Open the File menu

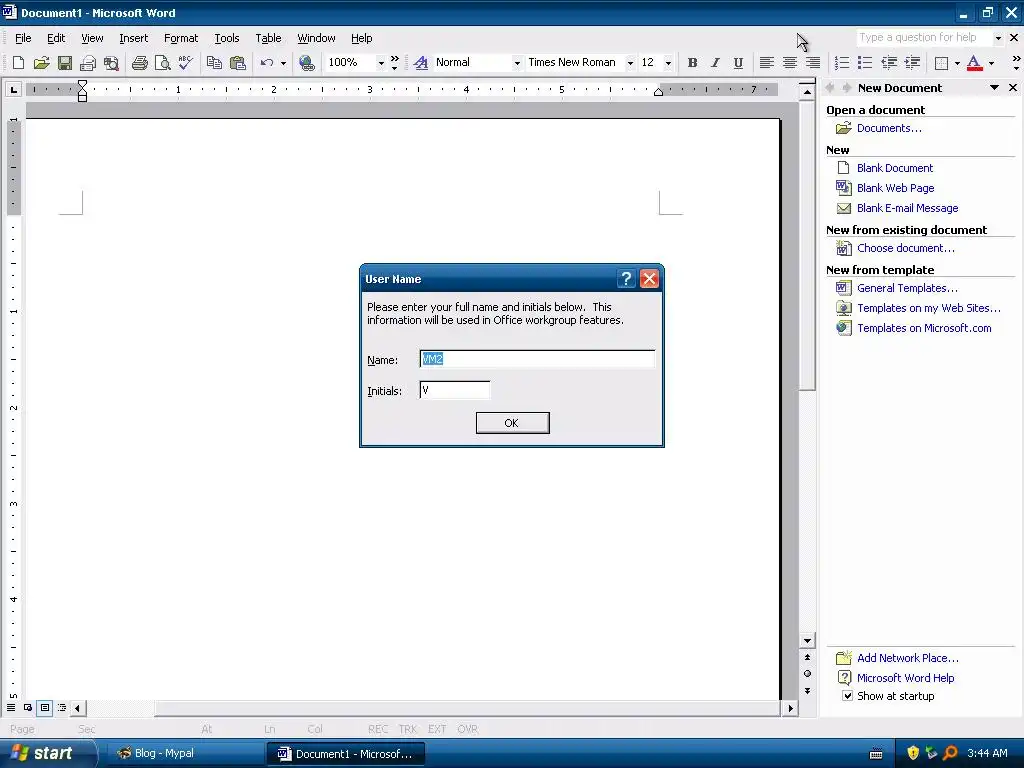(x=23, y=38)
